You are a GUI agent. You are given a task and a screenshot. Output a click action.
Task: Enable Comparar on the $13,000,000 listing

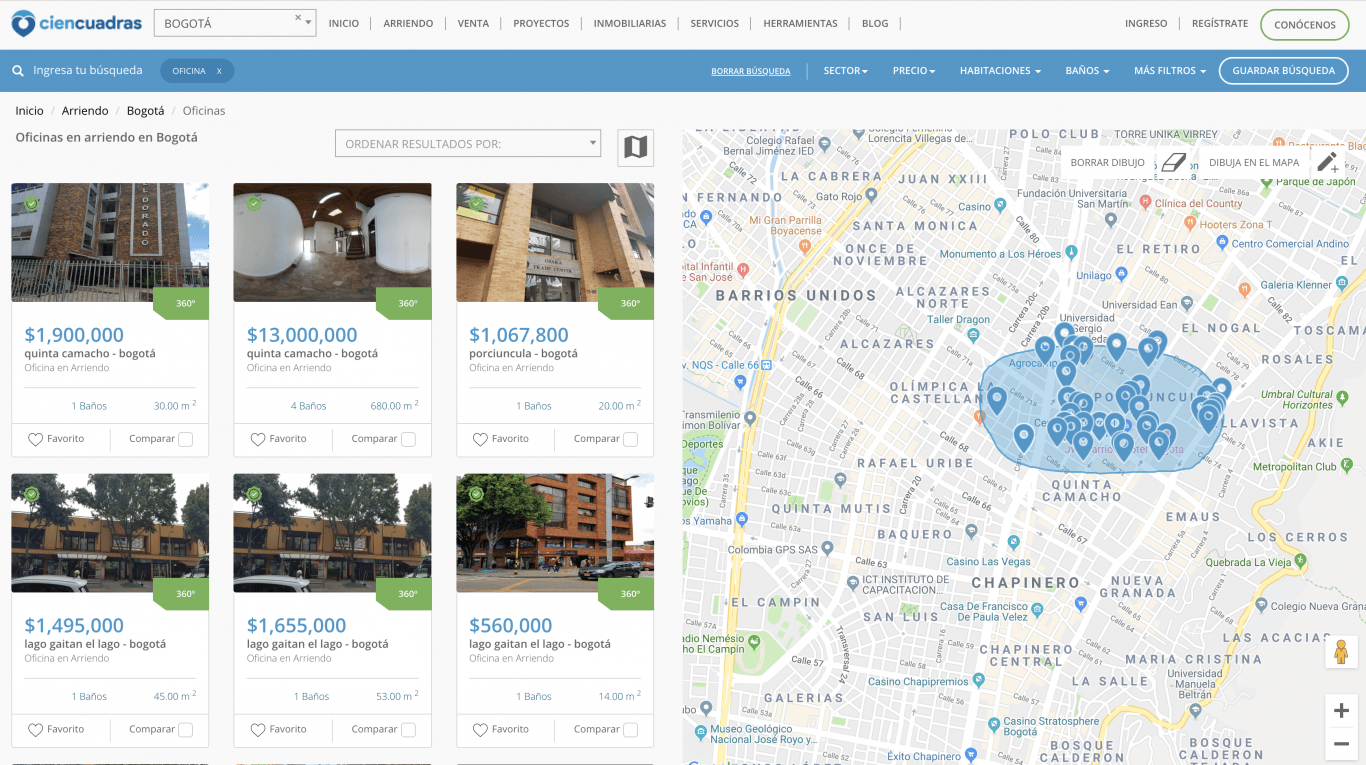tap(408, 439)
